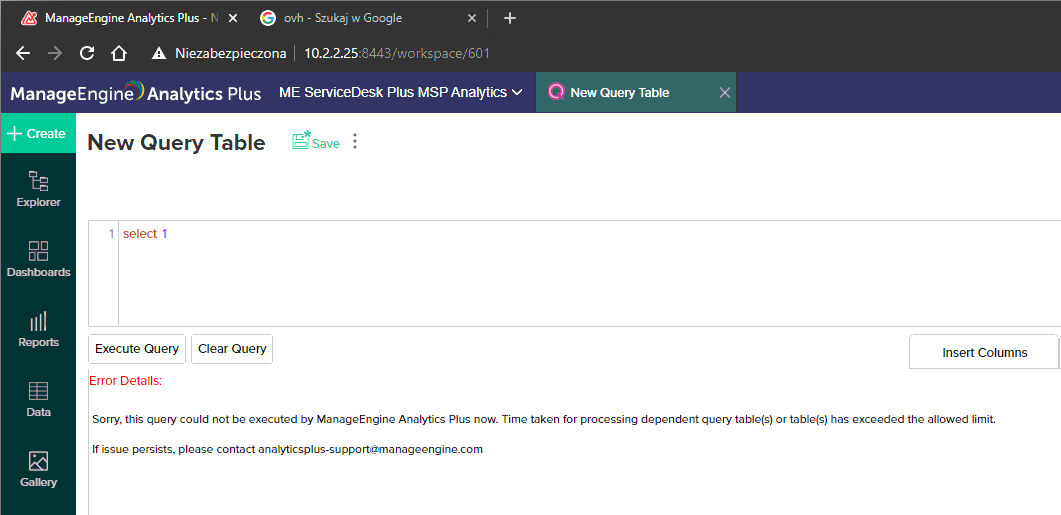Screen dimensions: 1061x515
Task: Open Reports from the sidebar
Action: click(38, 330)
